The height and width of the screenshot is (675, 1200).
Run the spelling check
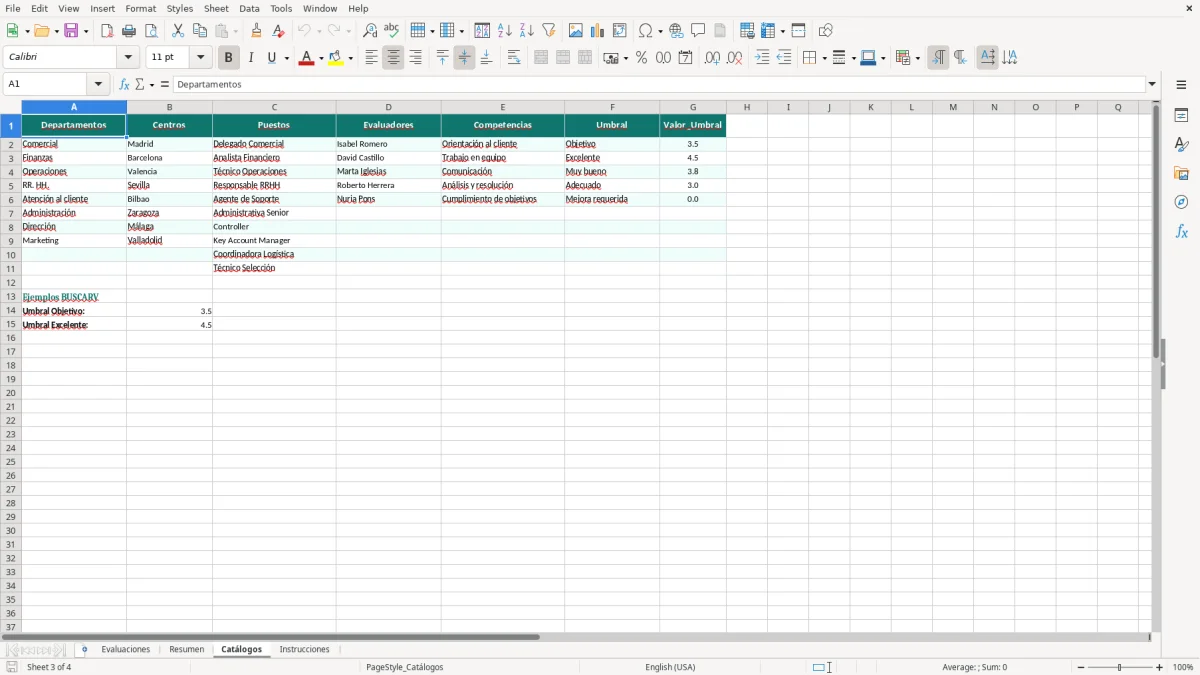(x=392, y=31)
